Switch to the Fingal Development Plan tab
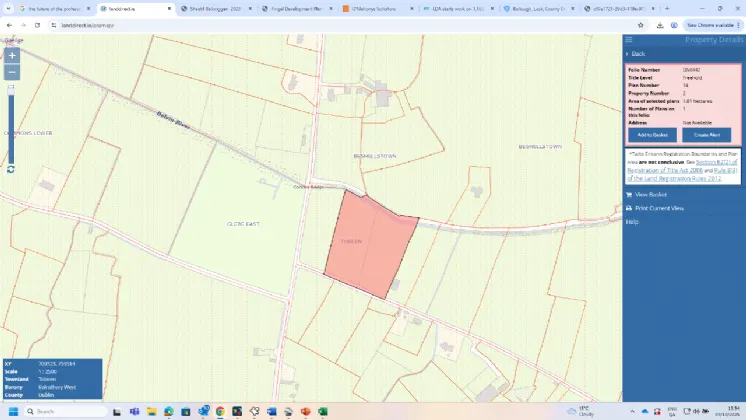 click(x=296, y=8)
